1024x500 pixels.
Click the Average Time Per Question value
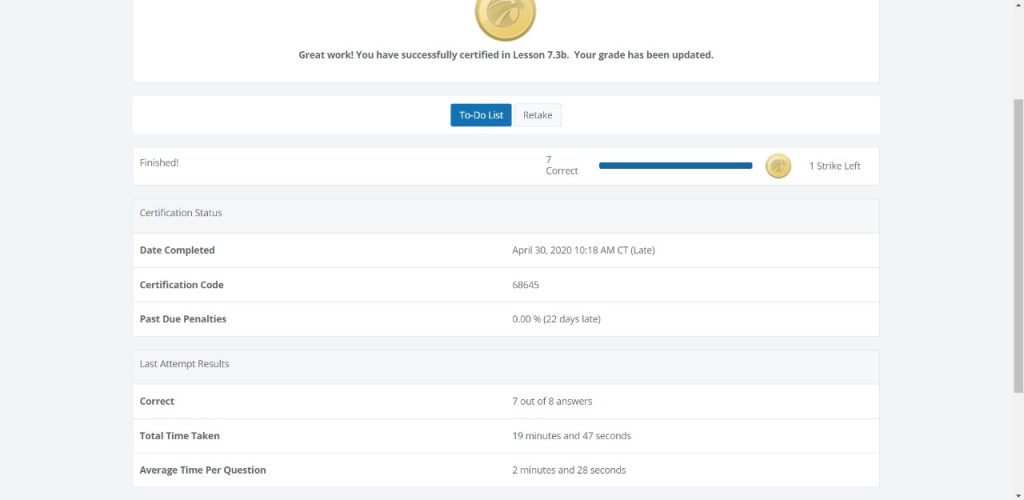569,470
